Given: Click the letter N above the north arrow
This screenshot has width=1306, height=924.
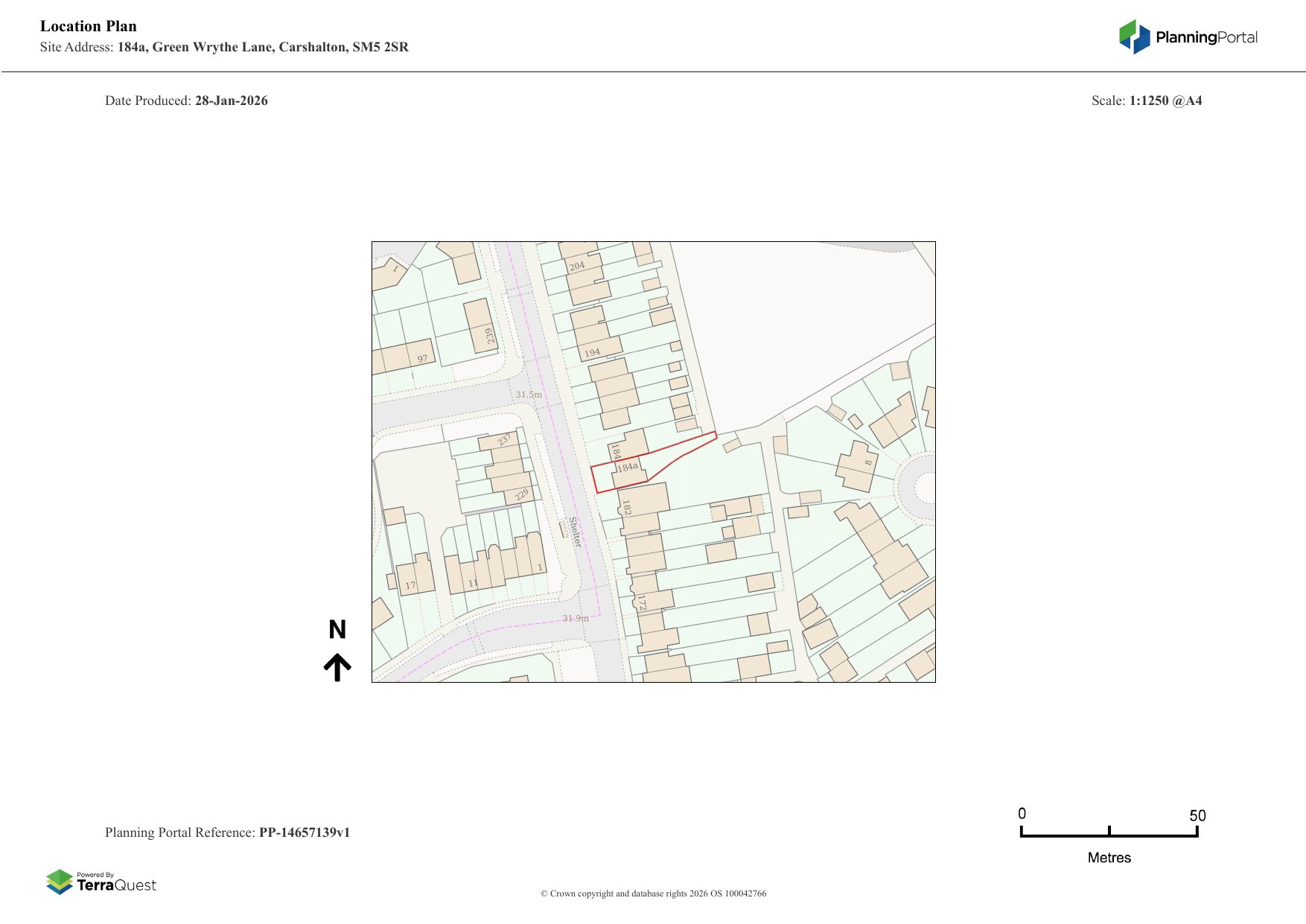Looking at the screenshot, I should click(x=337, y=630).
